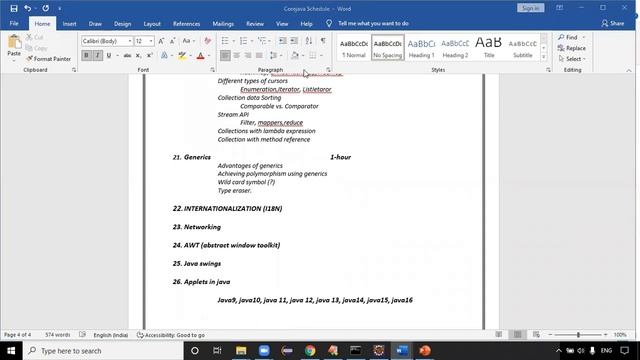
Task: Center align the text
Action: pos(236,55)
